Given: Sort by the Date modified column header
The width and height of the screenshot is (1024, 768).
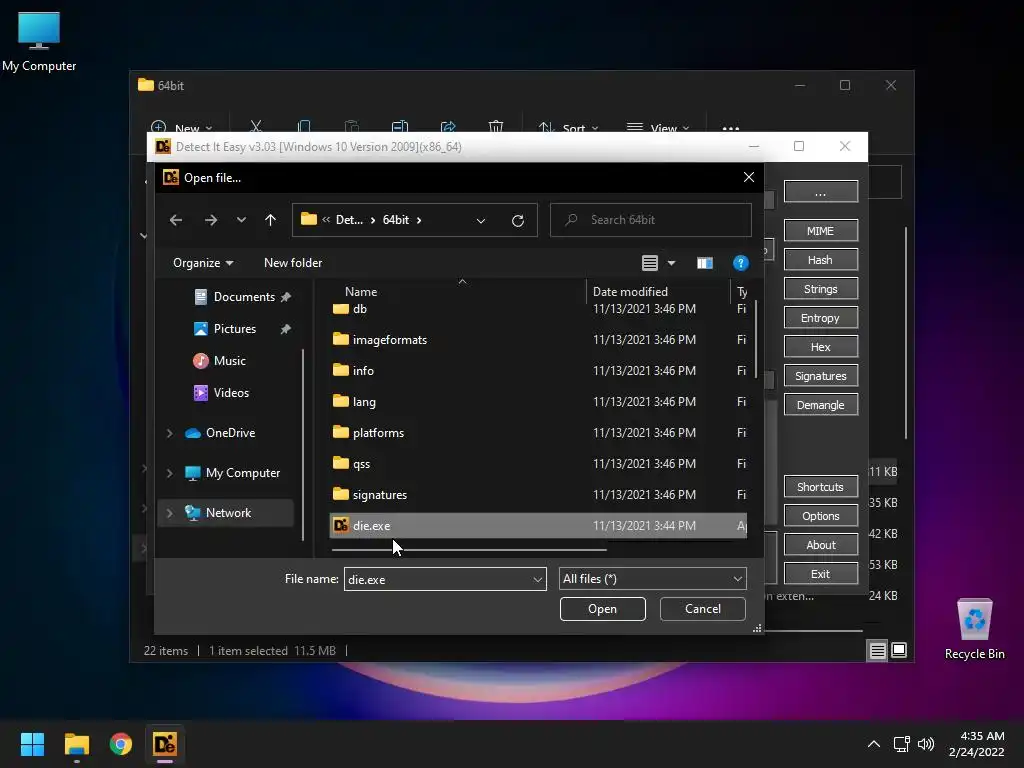Looking at the screenshot, I should [630, 291].
